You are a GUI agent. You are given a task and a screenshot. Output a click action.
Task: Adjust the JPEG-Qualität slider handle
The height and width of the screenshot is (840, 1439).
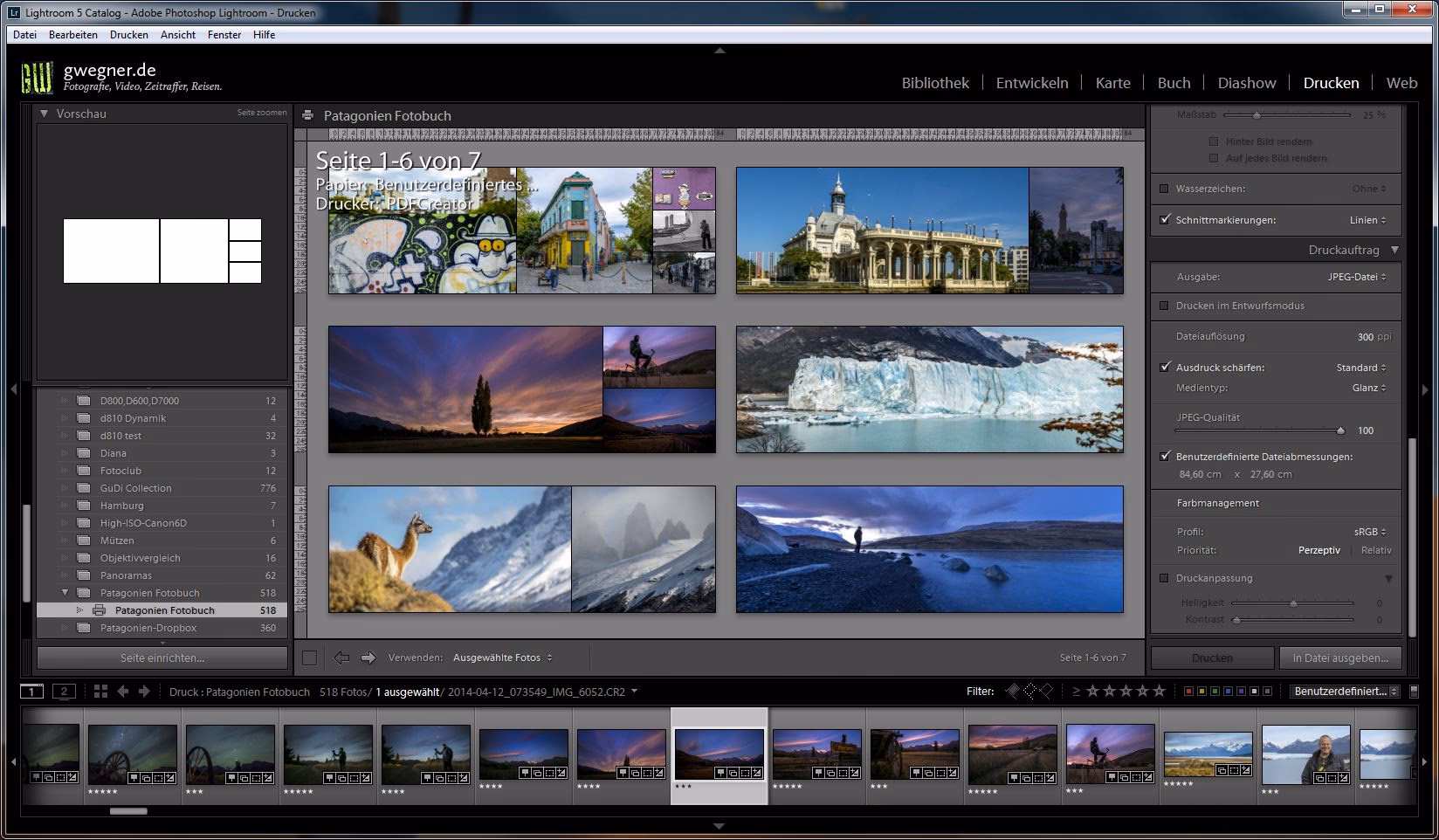coord(1340,430)
